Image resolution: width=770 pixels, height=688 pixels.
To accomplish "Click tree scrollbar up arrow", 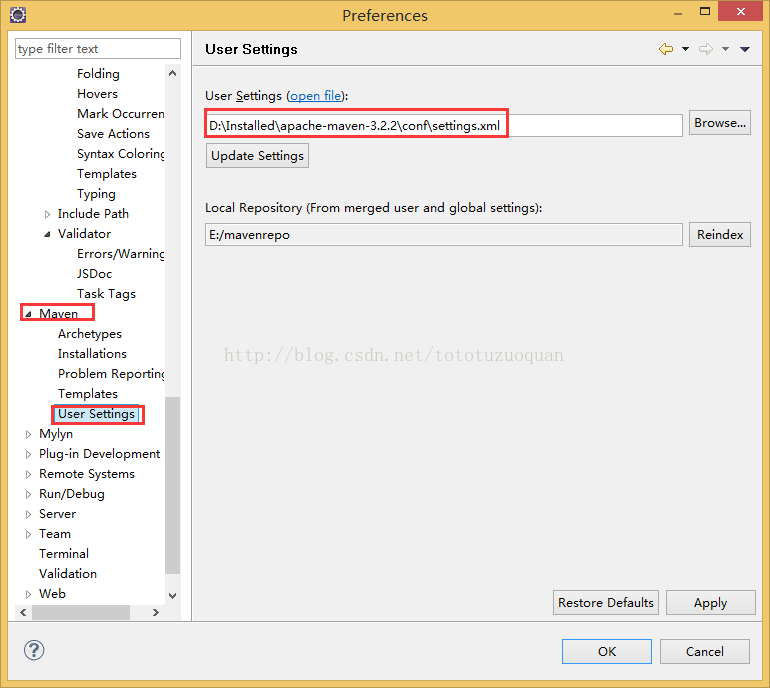I will click(x=172, y=74).
